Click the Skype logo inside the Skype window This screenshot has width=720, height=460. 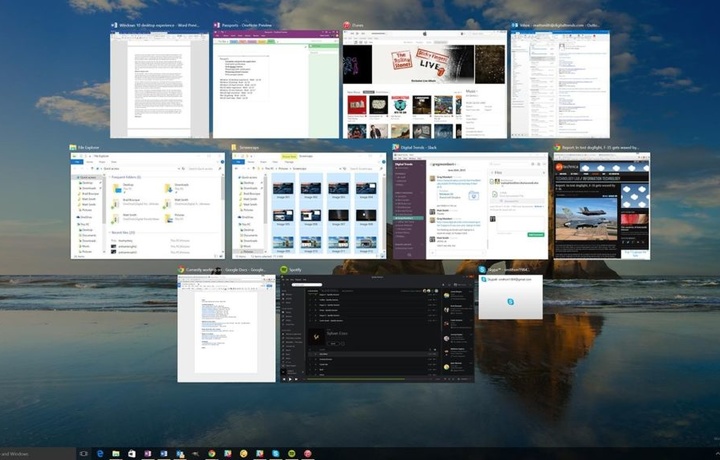coord(511,302)
